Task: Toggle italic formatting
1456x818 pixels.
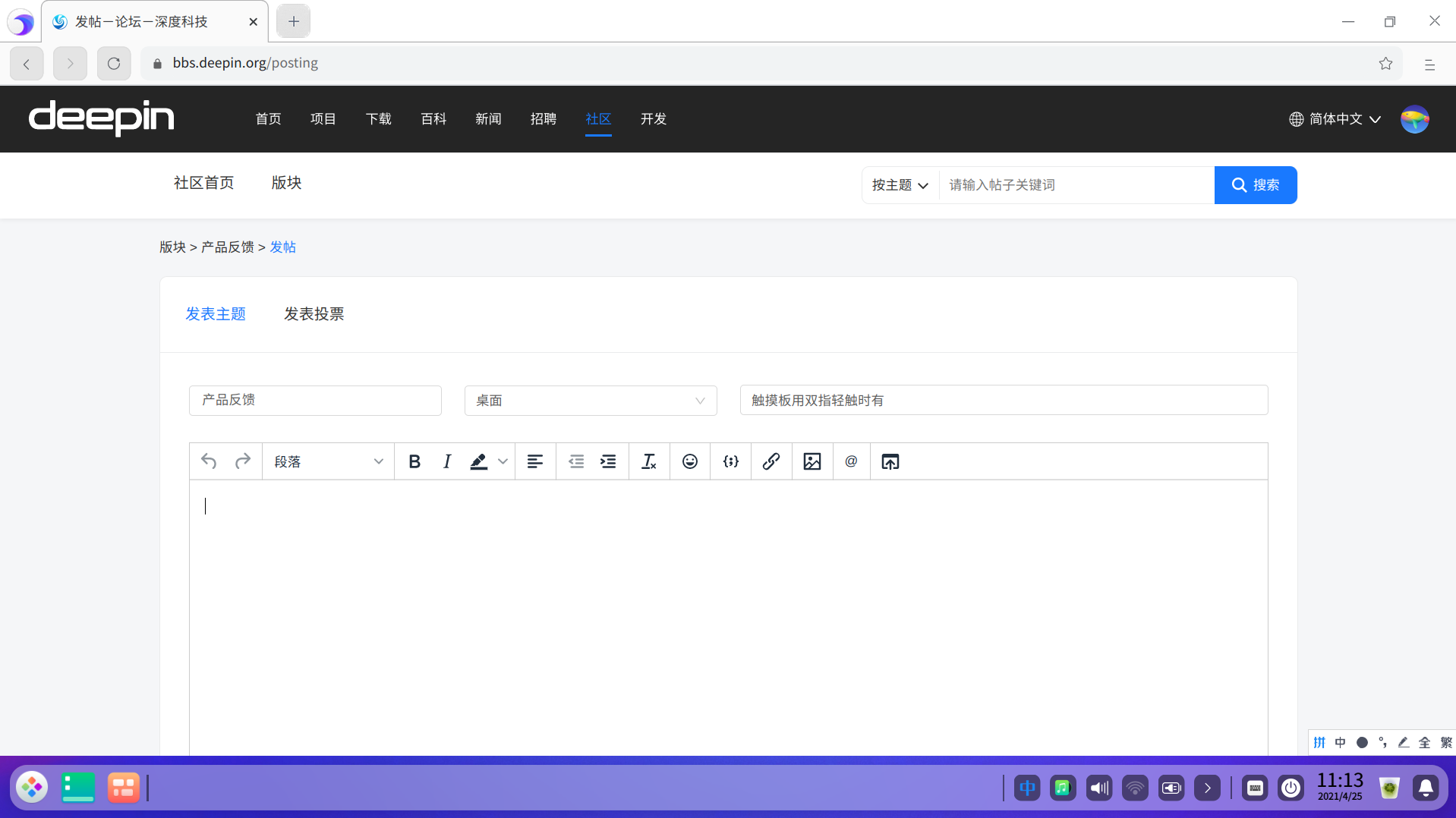Action: coord(447,461)
